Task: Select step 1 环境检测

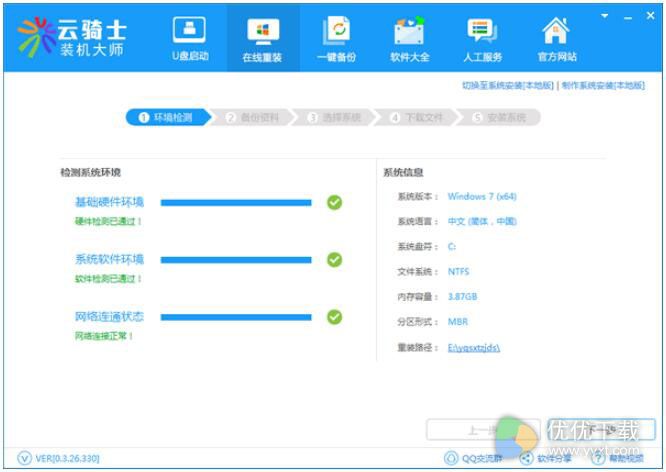Action: click(x=167, y=117)
